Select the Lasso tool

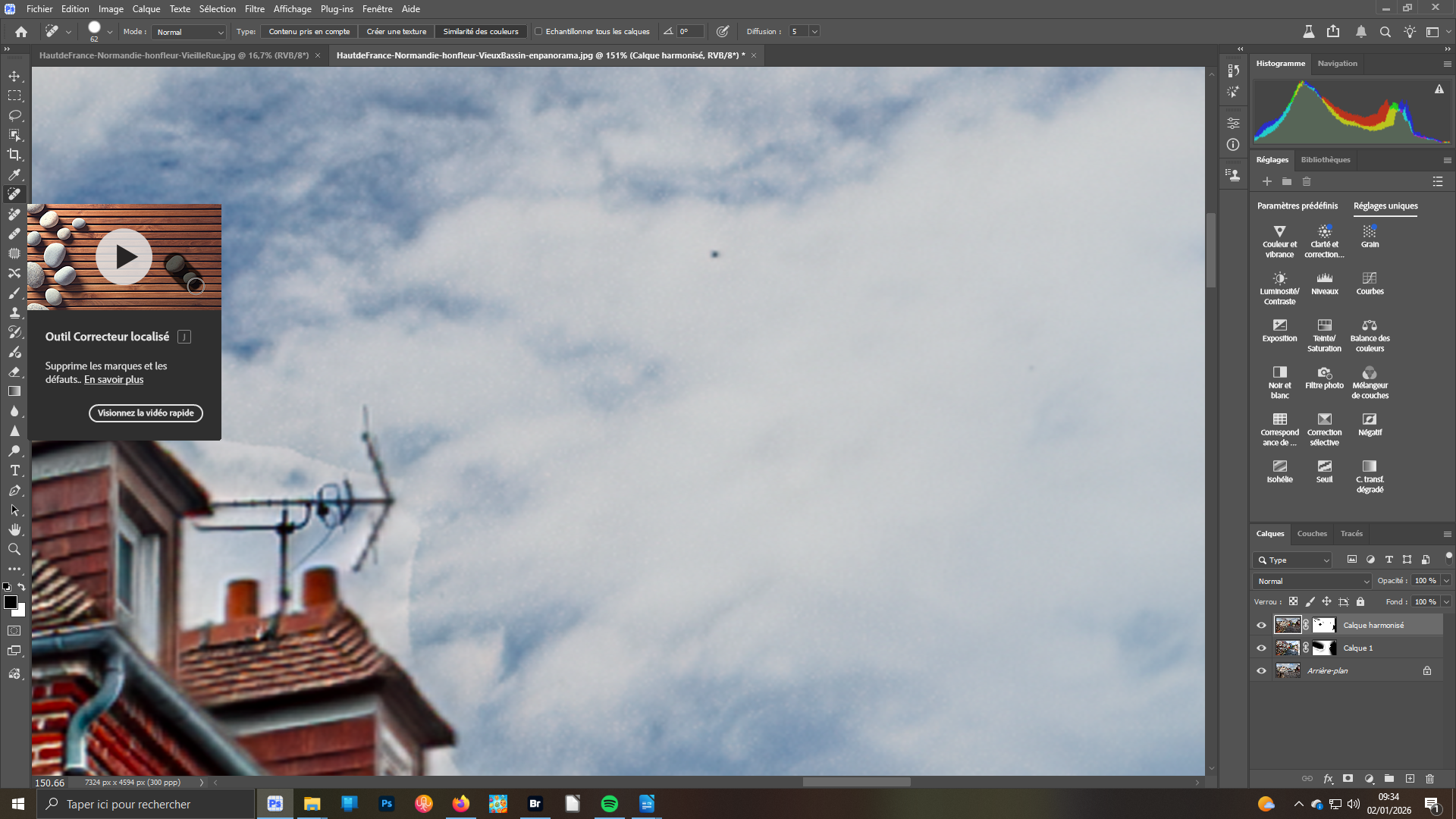(x=14, y=115)
